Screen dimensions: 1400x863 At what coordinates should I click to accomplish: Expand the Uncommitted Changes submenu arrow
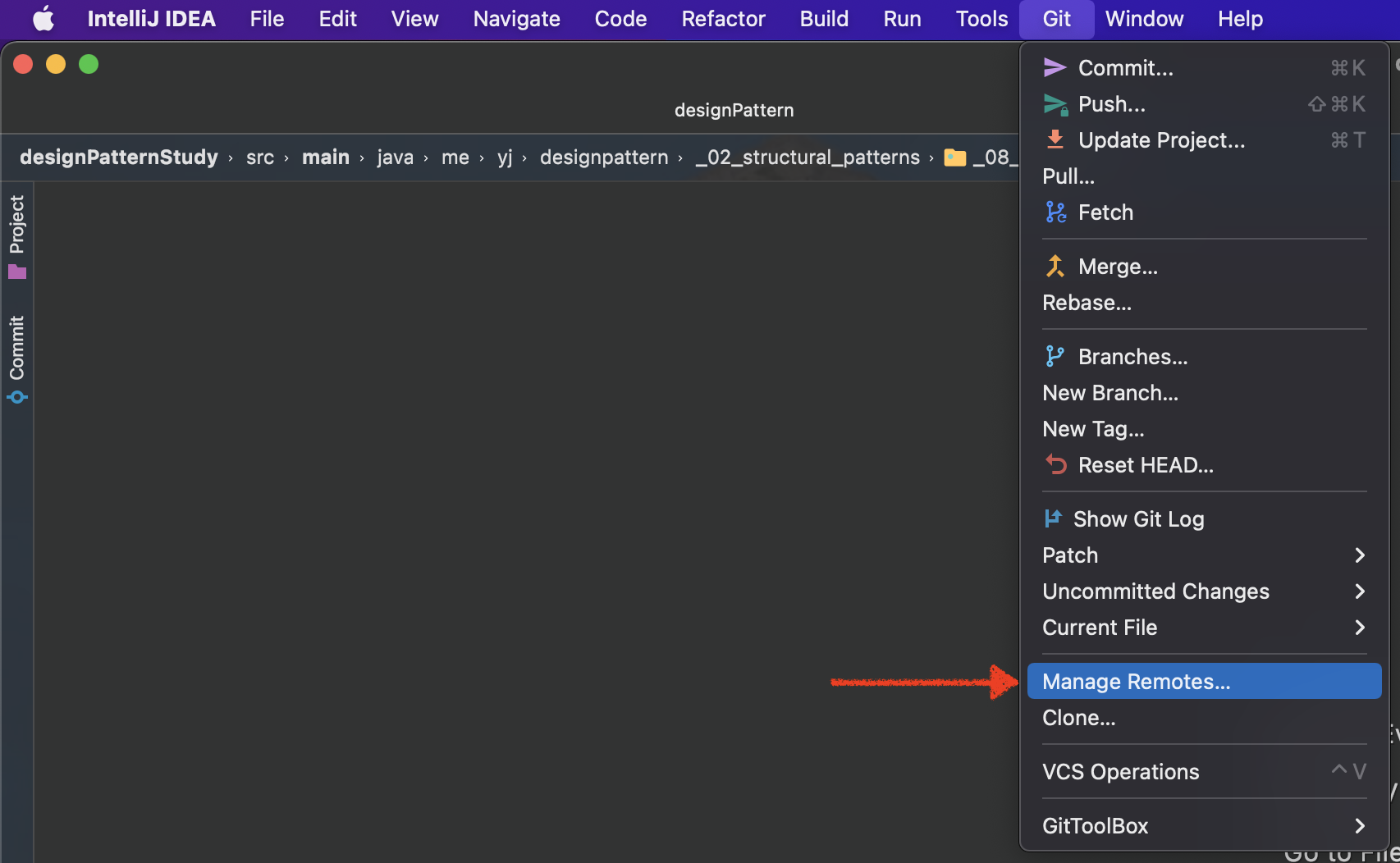pyautogui.click(x=1360, y=591)
